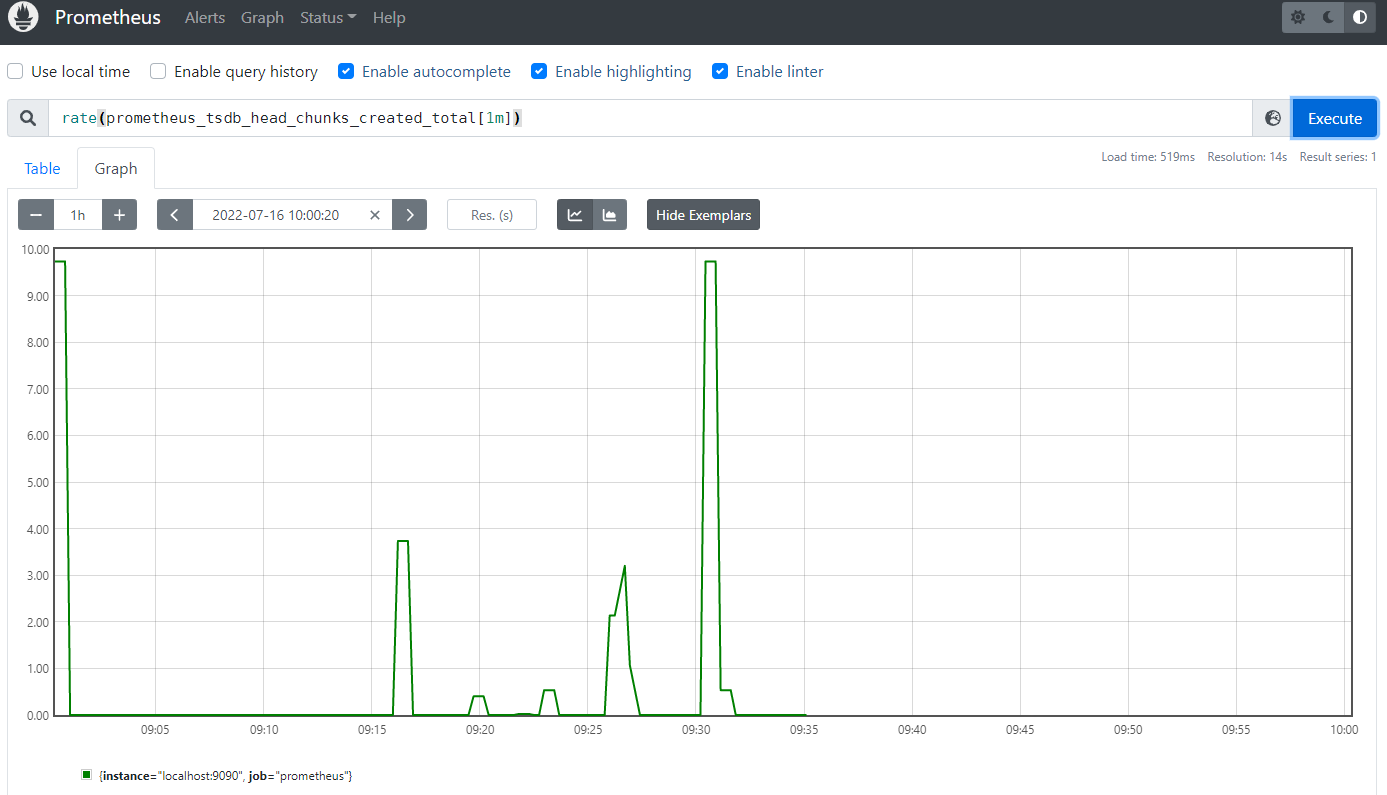Expand the Status dropdown menu
Screen dimensions: 1387x795
tap(328, 18)
